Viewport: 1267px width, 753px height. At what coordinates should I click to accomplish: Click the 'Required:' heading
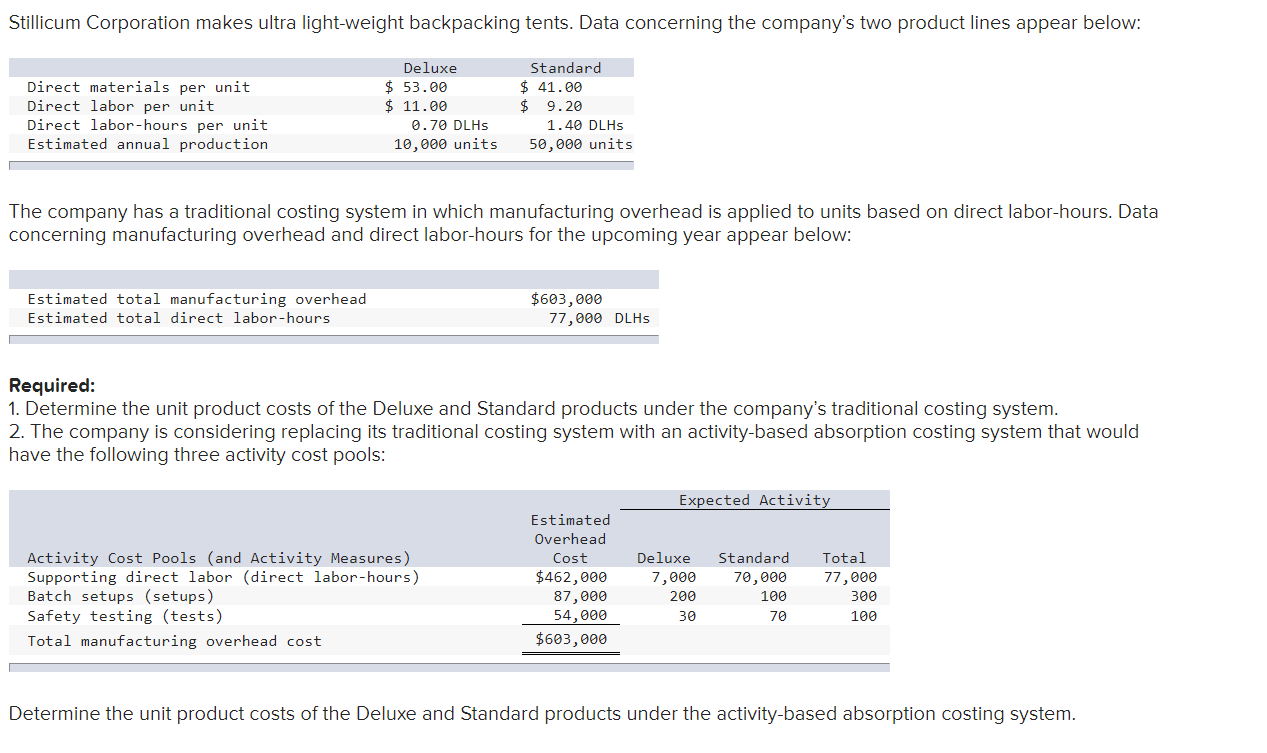[52, 385]
